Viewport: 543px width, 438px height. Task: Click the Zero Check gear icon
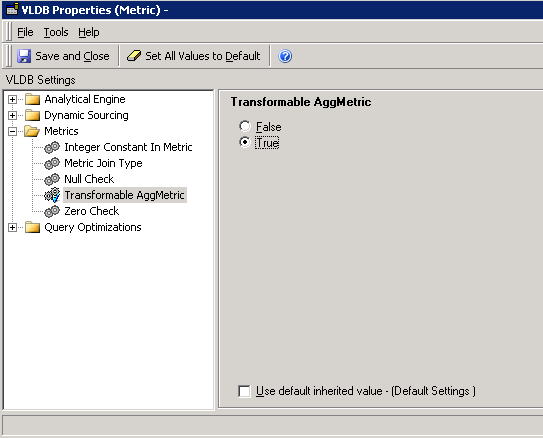pos(52,211)
